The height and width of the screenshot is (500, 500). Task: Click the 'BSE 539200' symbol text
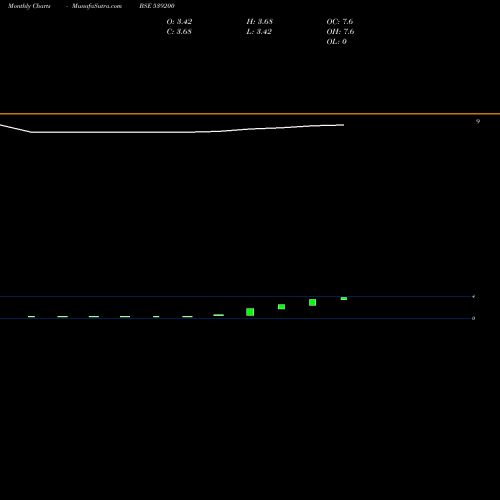pyautogui.click(x=157, y=6)
